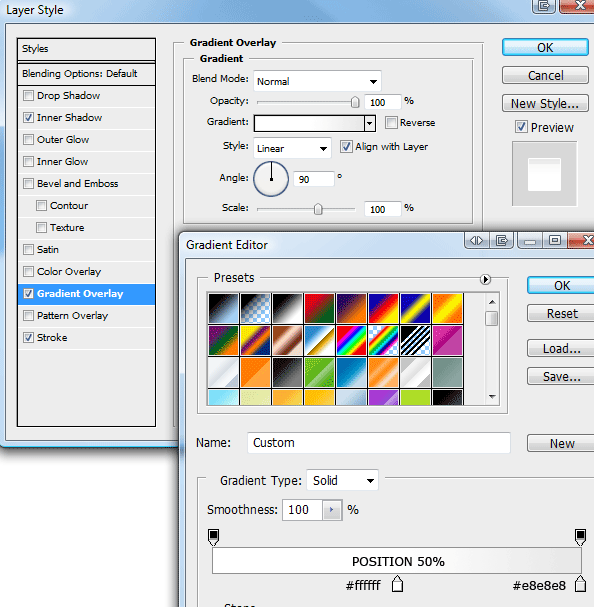Click the left opacity stop above gradient bar

(213, 537)
